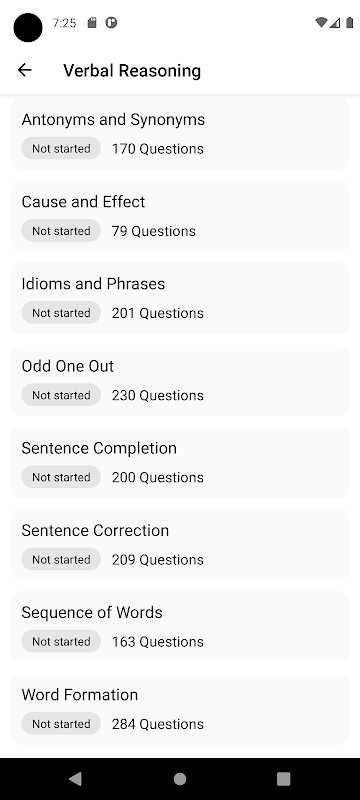Tap the back arrow icon
This screenshot has height=800, width=360.
[x=24, y=70]
